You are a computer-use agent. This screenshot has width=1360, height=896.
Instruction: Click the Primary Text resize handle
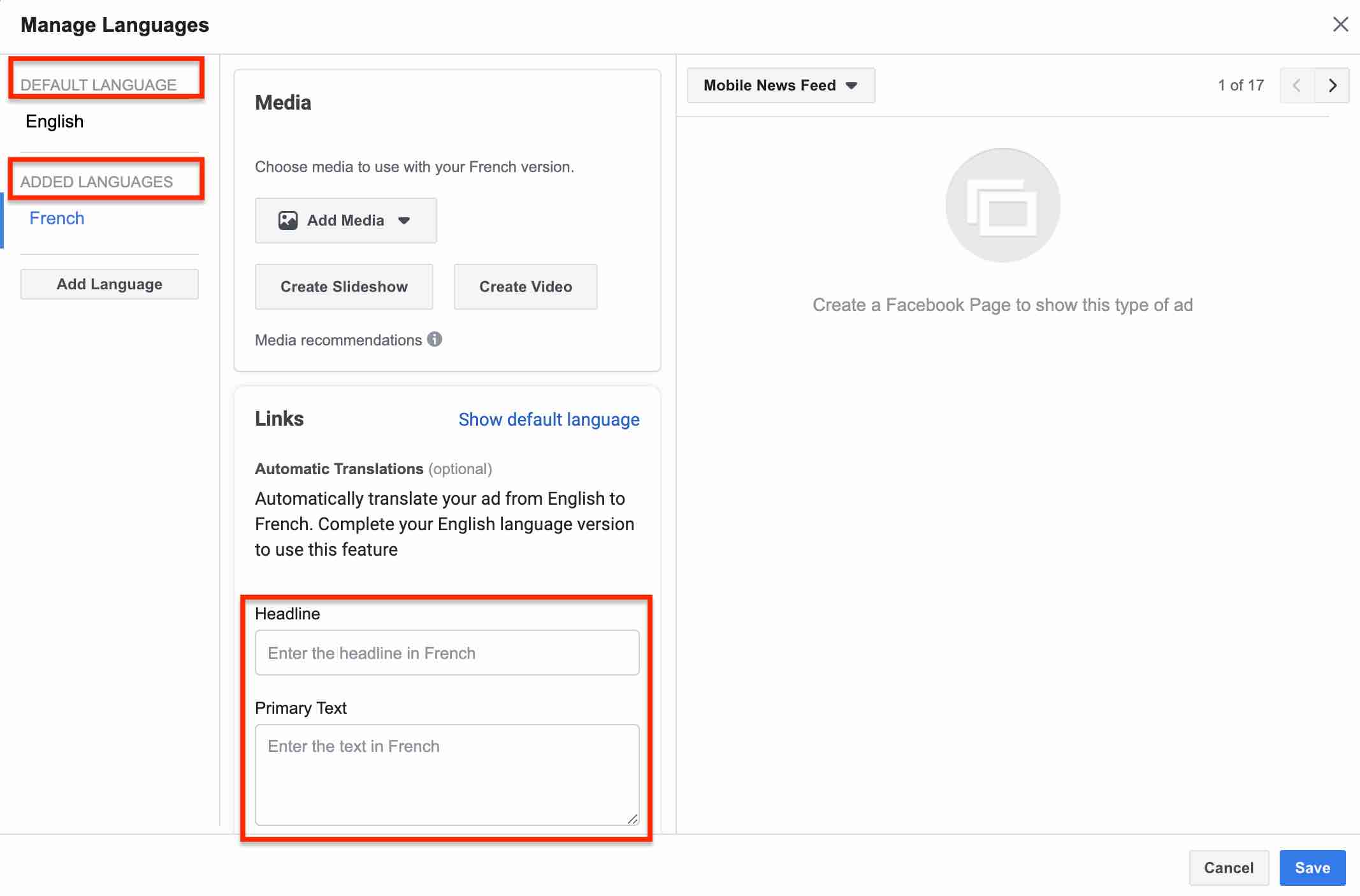(633, 819)
